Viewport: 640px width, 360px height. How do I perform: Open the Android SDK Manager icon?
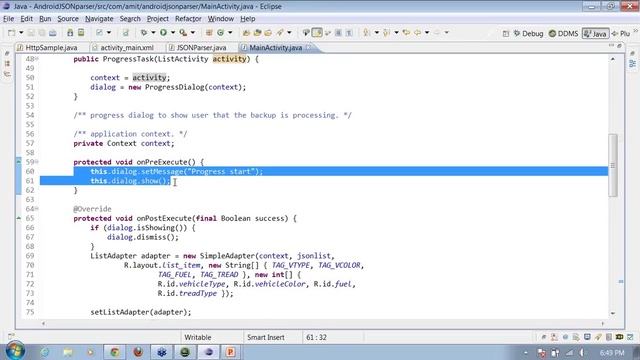pos(70,33)
